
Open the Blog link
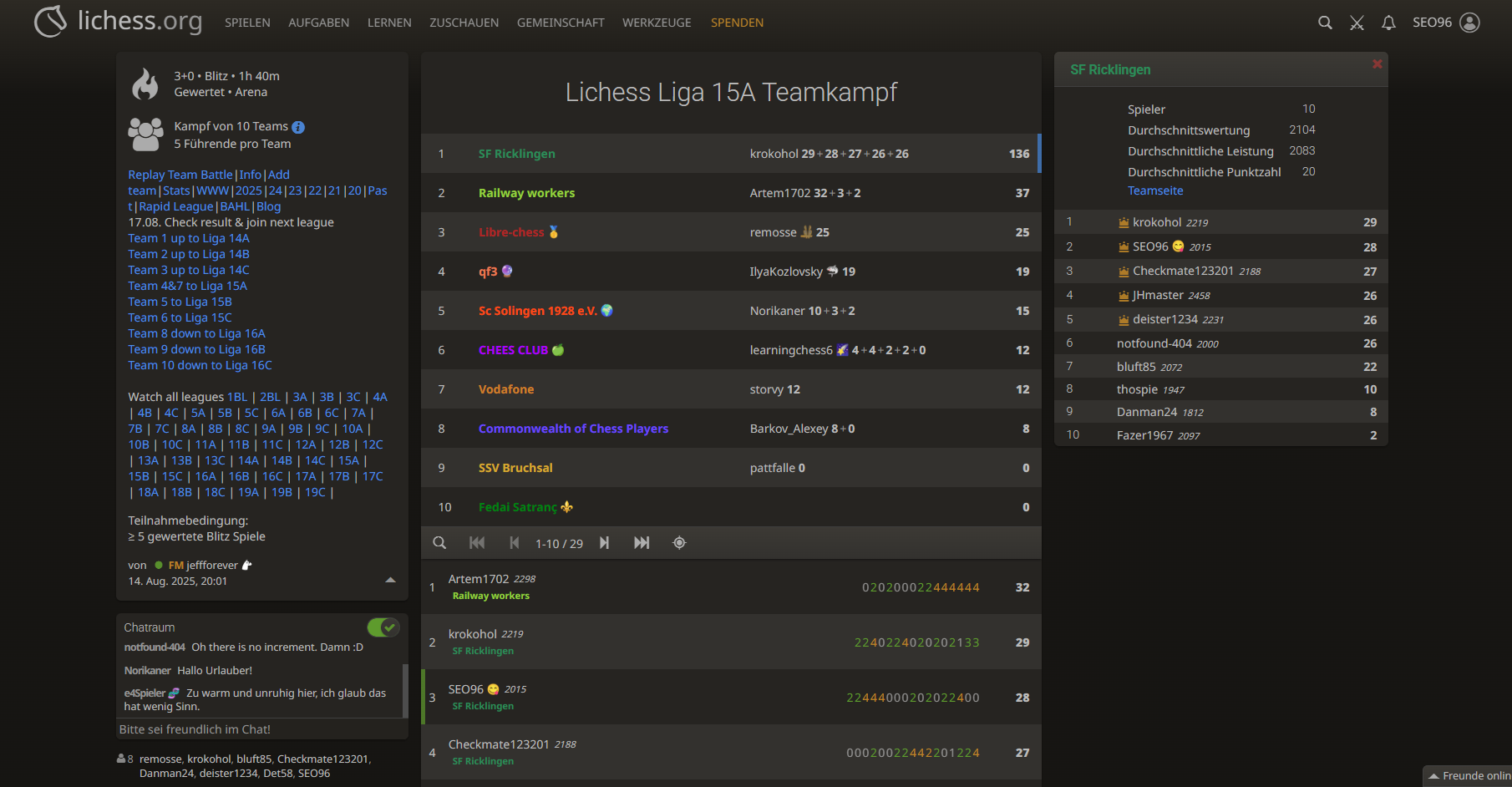coord(268,206)
